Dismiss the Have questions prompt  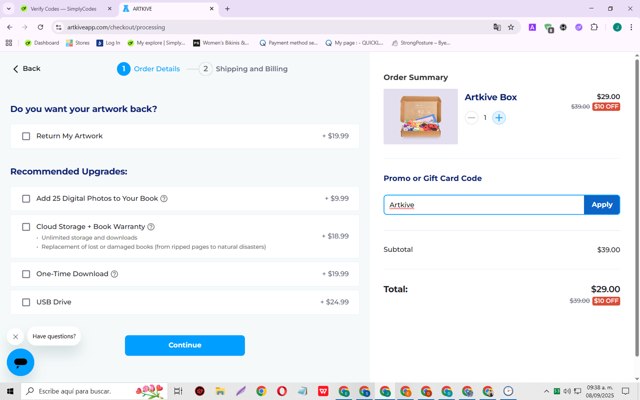click(16, 337)
